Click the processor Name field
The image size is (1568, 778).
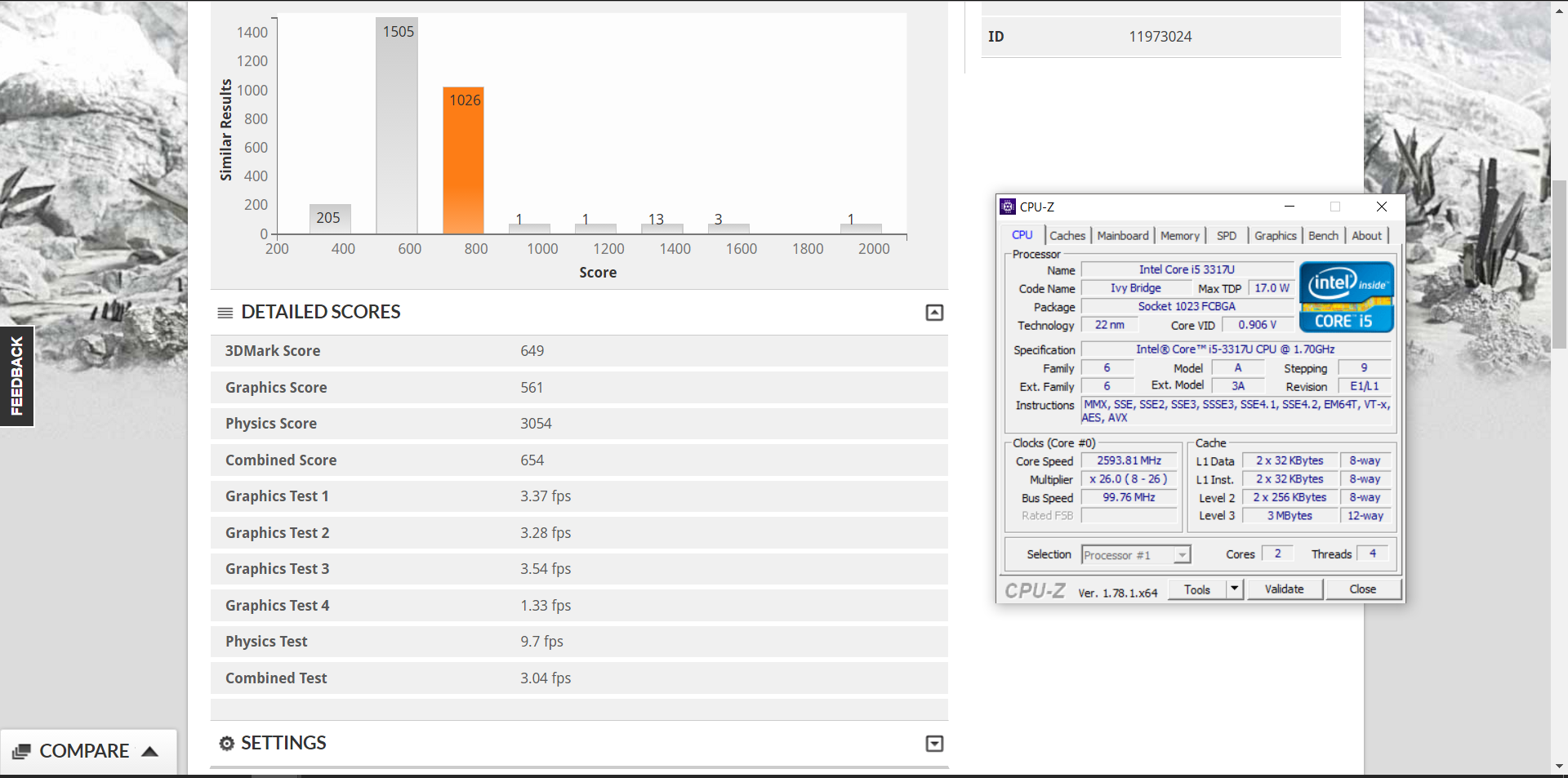pos(1187,270)
